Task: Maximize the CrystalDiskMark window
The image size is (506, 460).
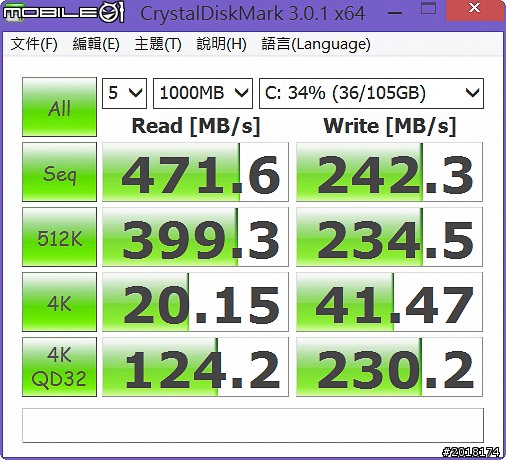Action: pyautogui.click(x=428, y=9)
